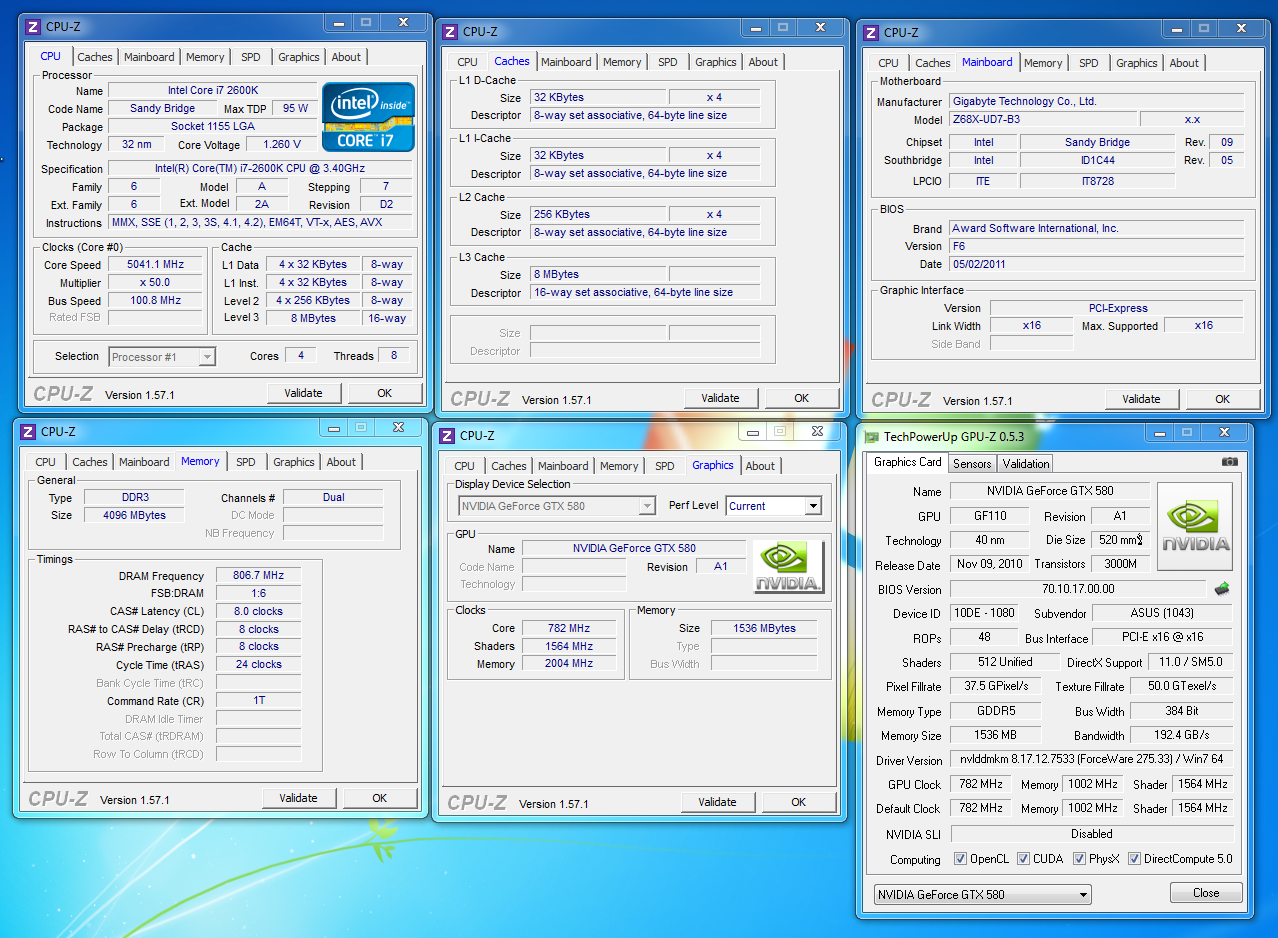Click the memory size 4096 MBytes
Screen dimensions: 1278x938
coord(134,515)
